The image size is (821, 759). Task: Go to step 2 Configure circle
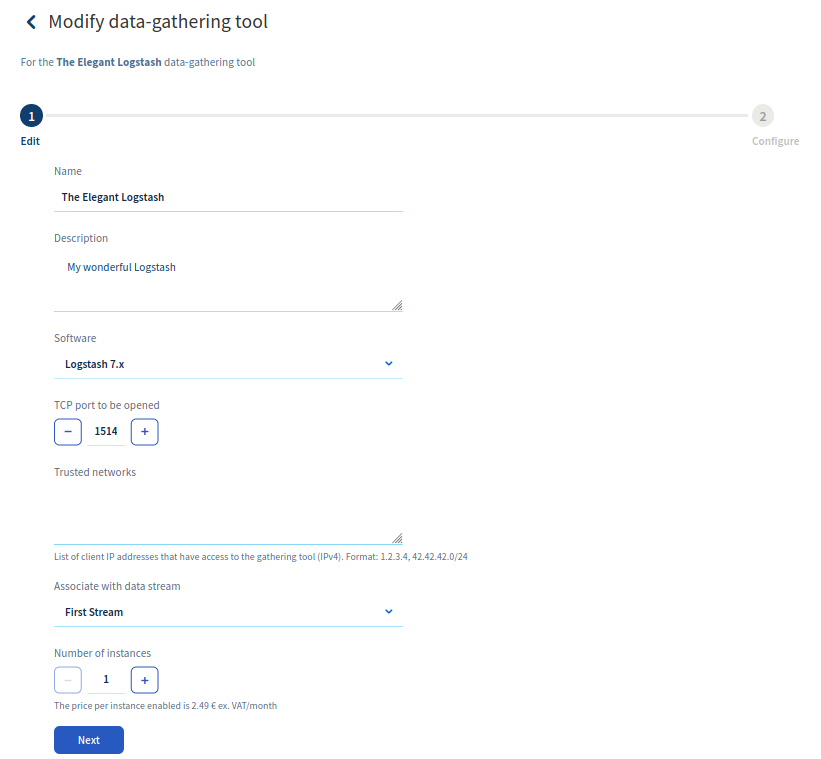(763, 116)
